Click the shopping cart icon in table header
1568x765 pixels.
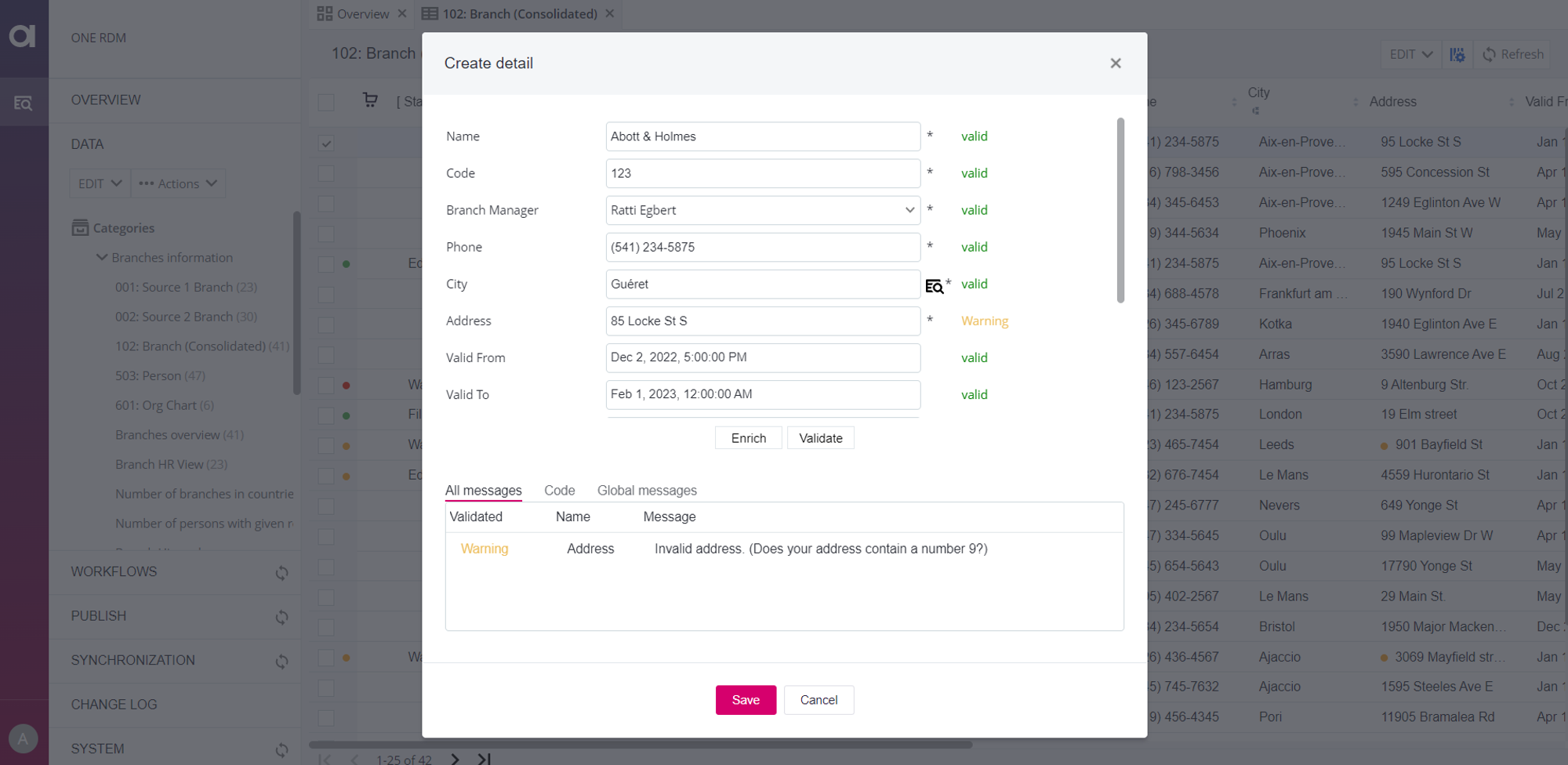coord(370,100)
